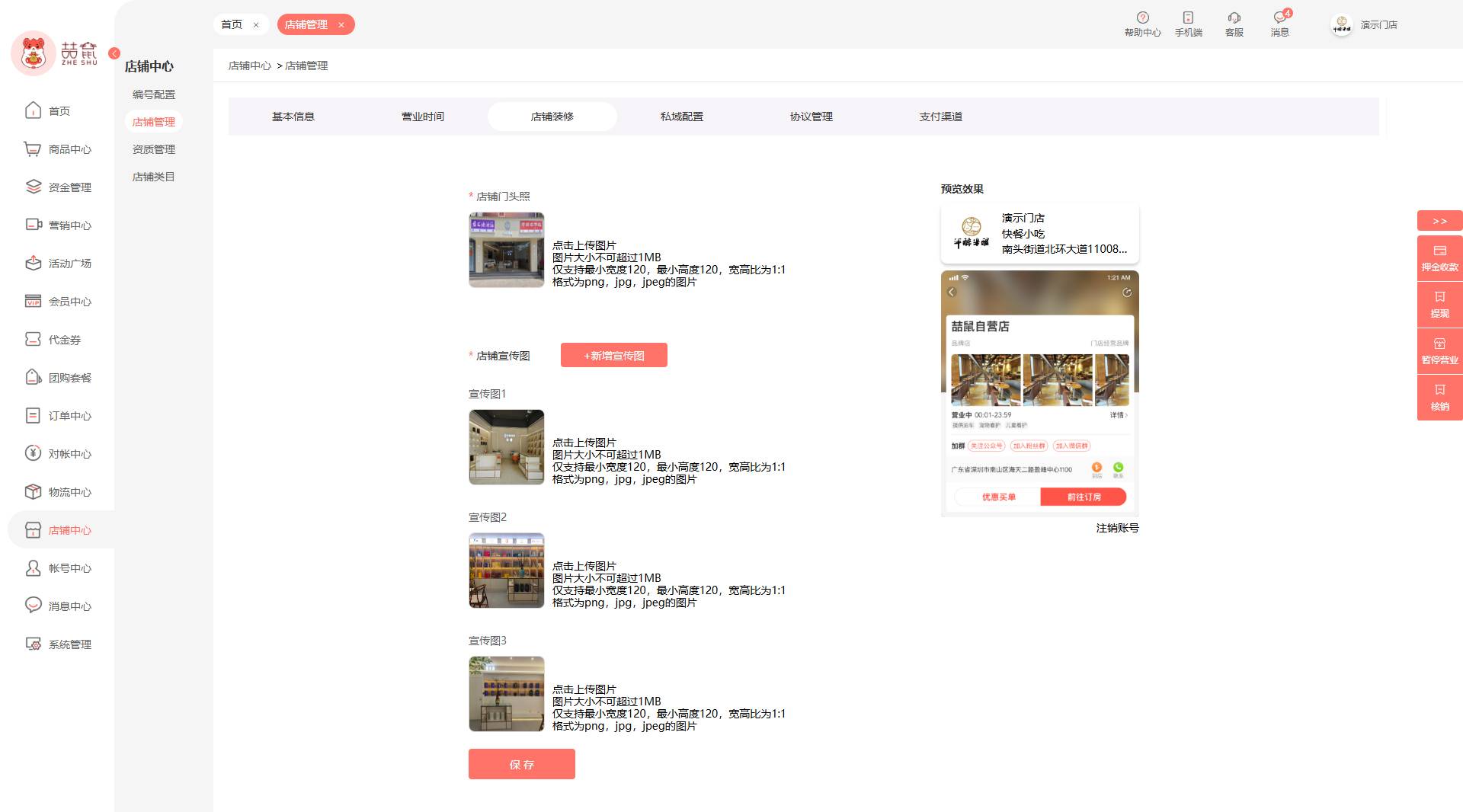This screenshot has height=812, width=1463.
Task: Click the 喆鼠 logo
Action: point(55,53)
